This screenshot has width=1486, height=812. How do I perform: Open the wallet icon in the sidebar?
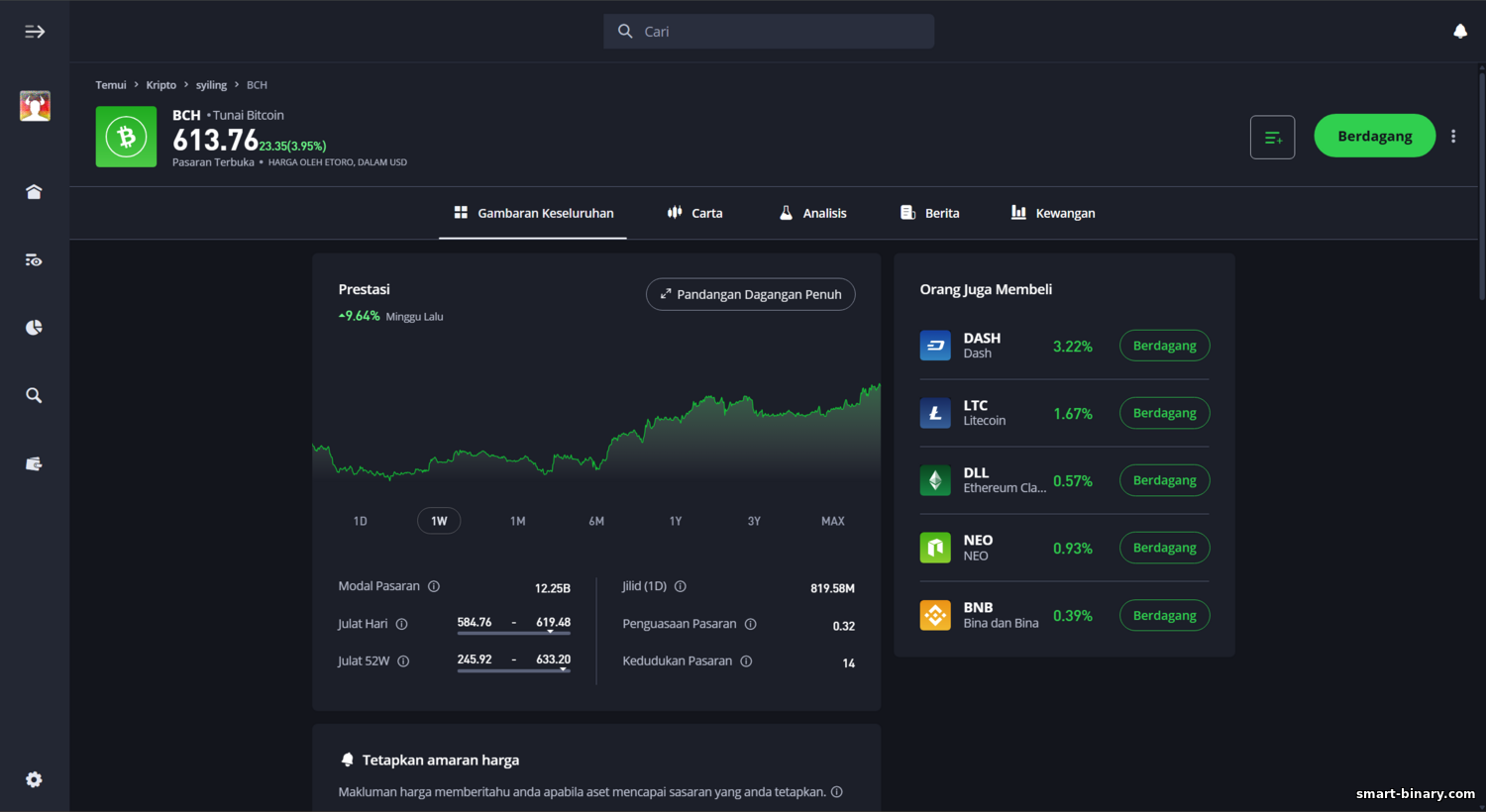tap(34, 463)
